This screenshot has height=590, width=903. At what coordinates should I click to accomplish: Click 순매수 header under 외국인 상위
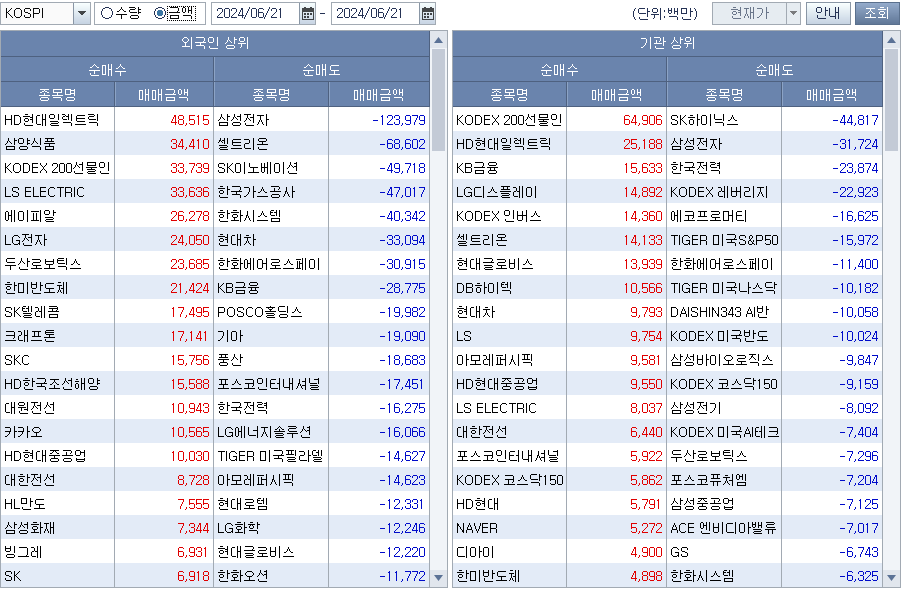tap(107, 70)
